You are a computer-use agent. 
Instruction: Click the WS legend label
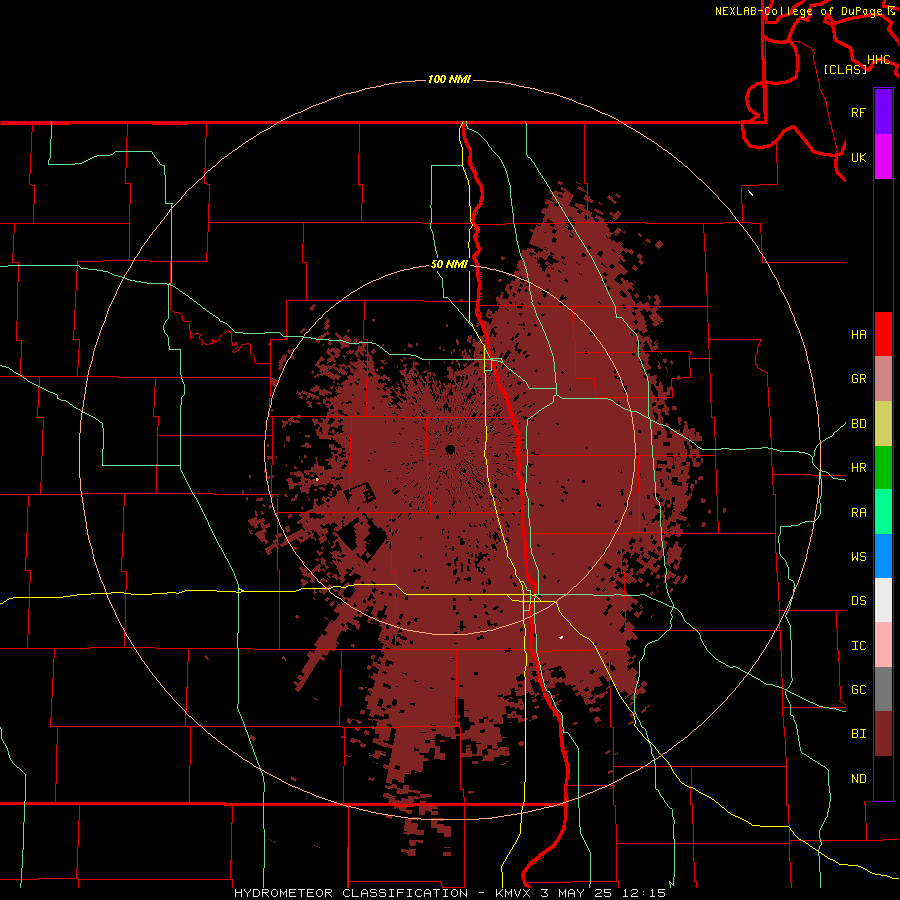(x=858, y=557)
